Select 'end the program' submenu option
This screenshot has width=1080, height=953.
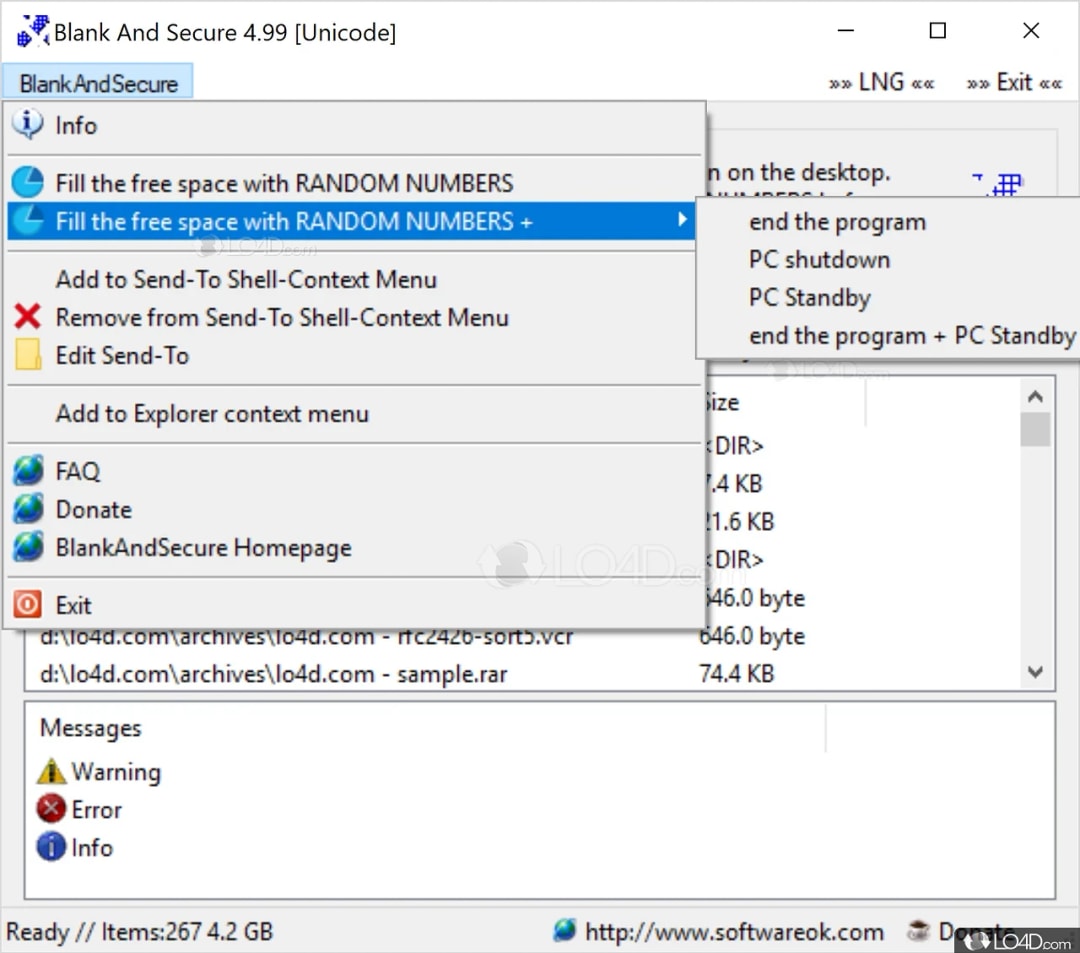pos(889,222)
